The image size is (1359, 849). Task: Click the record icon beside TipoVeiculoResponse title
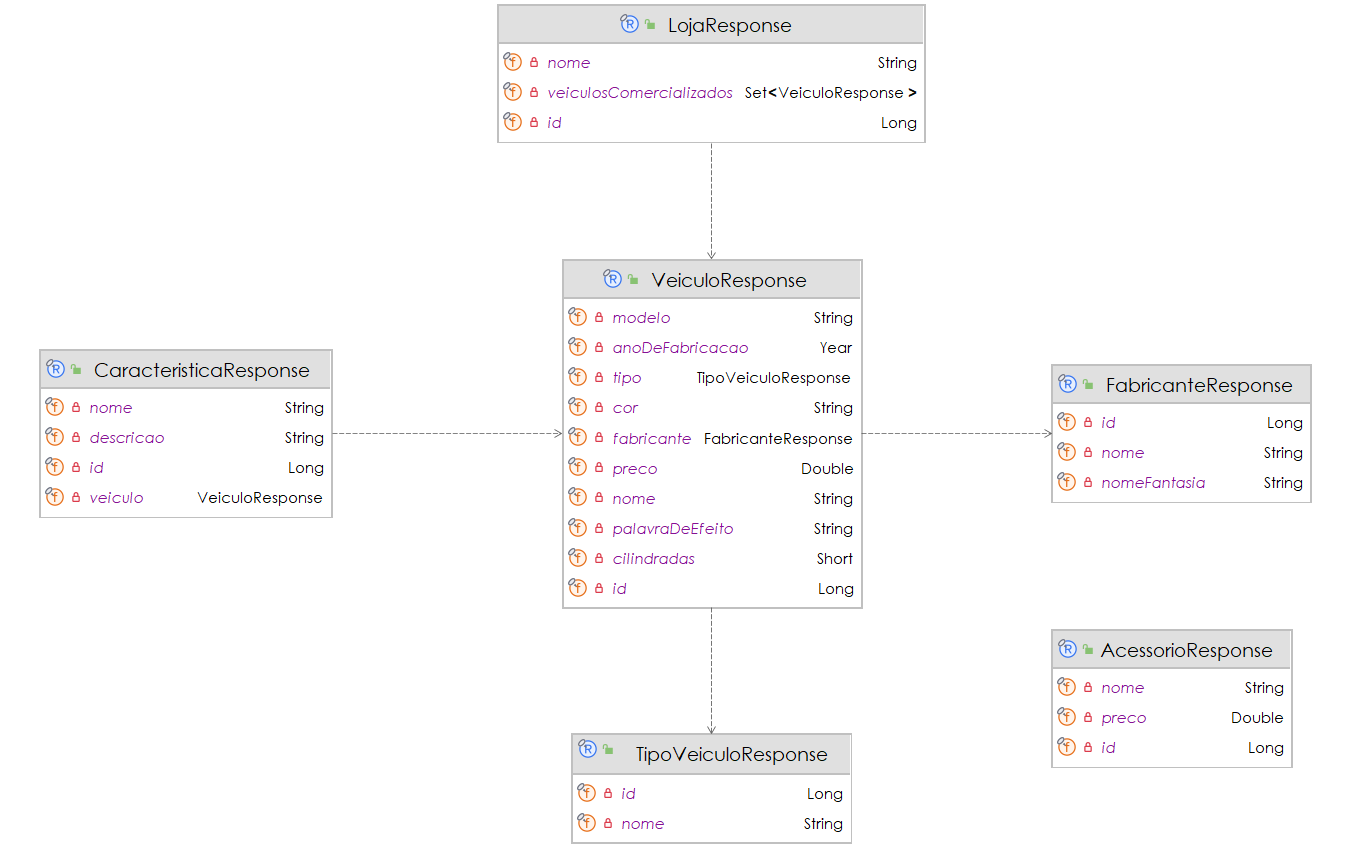[587, 748]
